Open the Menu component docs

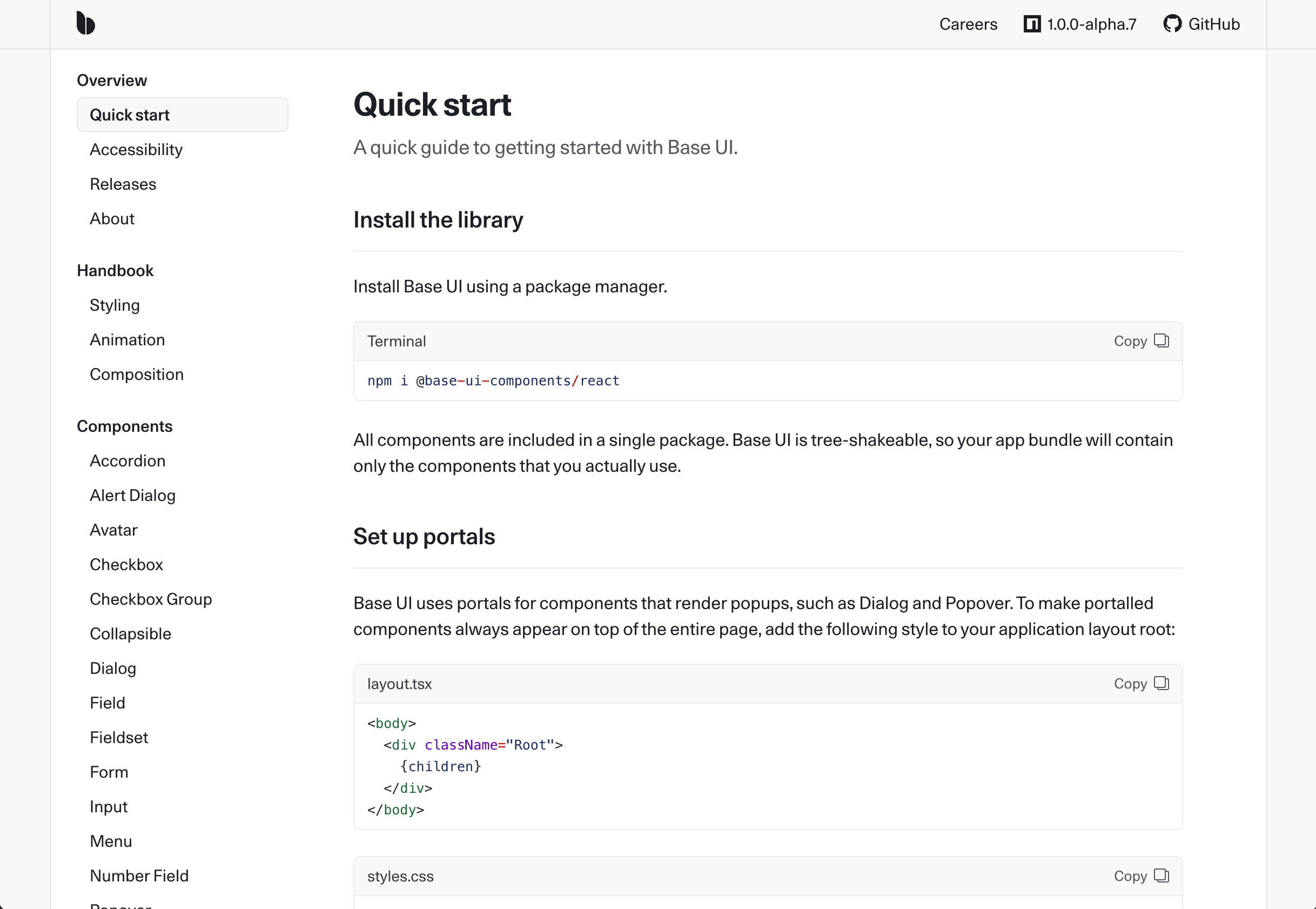(x=111, y=841)
